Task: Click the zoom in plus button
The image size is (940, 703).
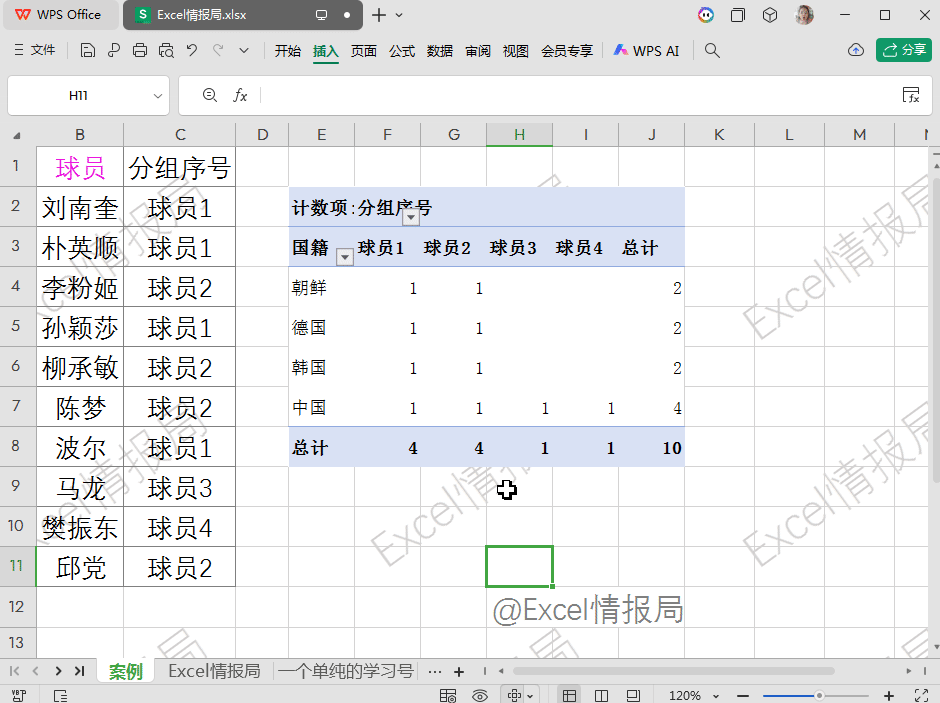Action: point(889,695)
